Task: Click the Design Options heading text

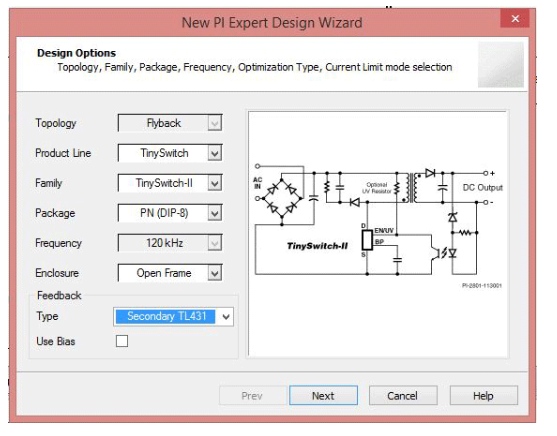Action: pos(76,53)
